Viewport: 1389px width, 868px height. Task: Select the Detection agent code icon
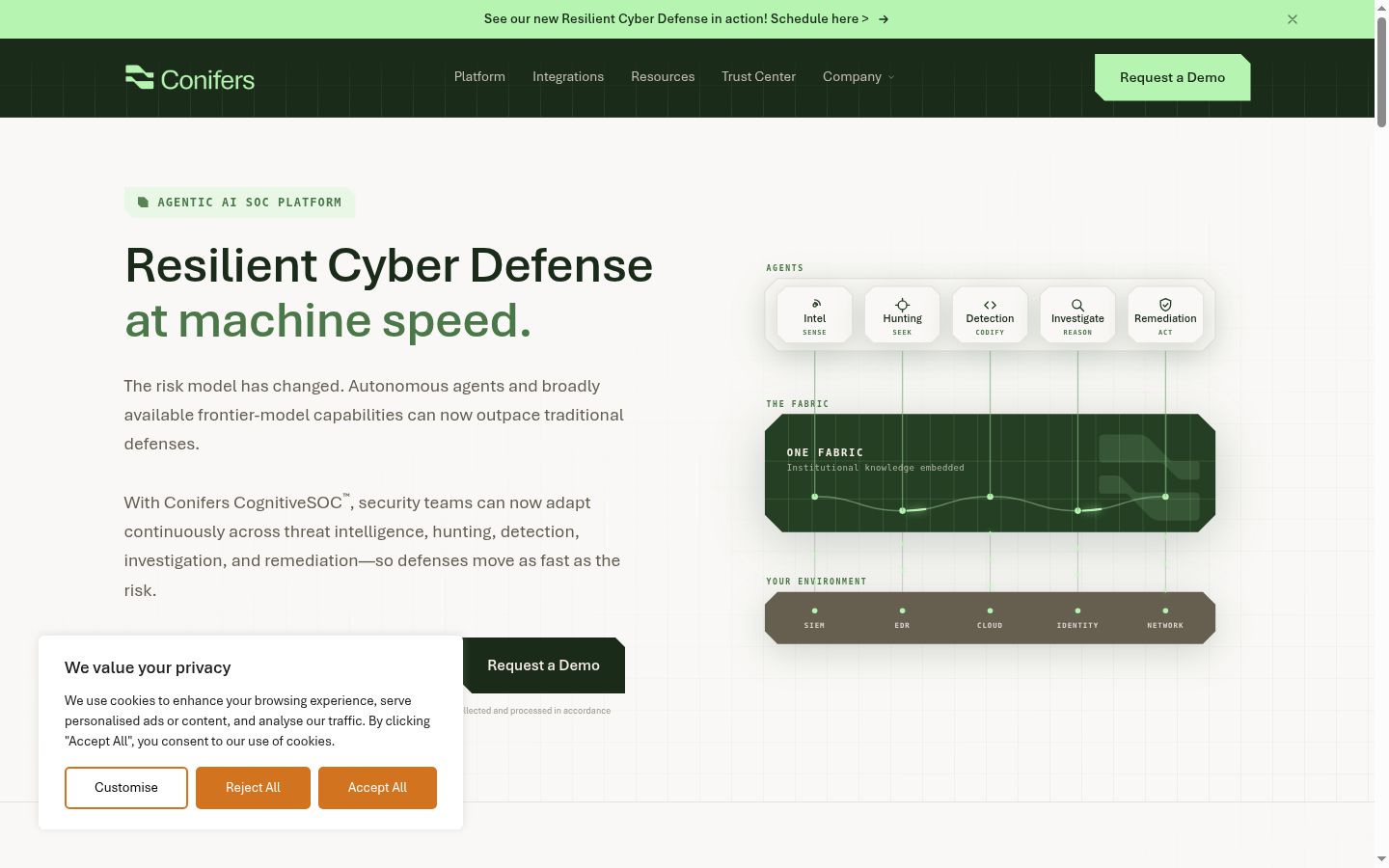[x=990, y=305]
